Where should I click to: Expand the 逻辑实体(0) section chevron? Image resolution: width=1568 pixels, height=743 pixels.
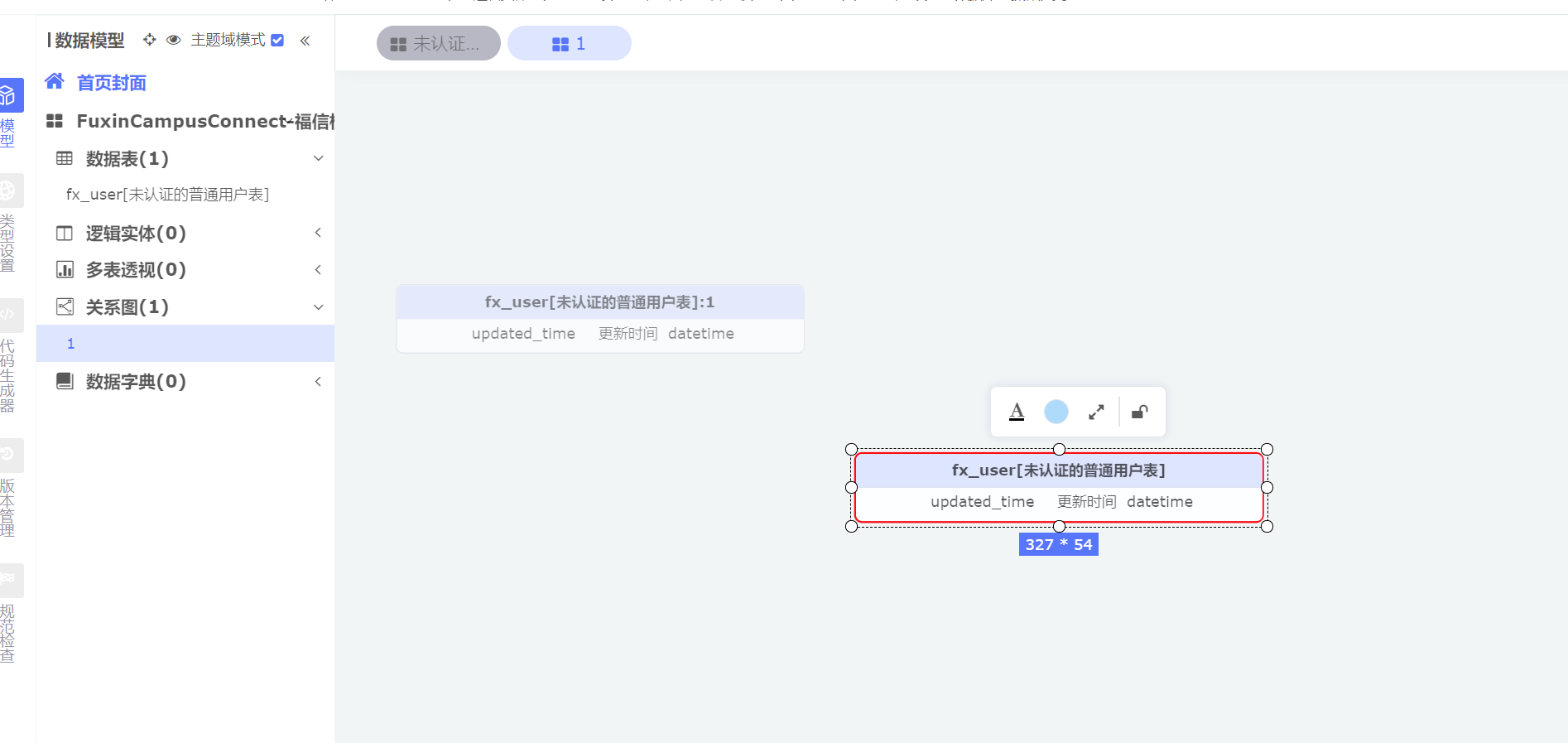318,233
